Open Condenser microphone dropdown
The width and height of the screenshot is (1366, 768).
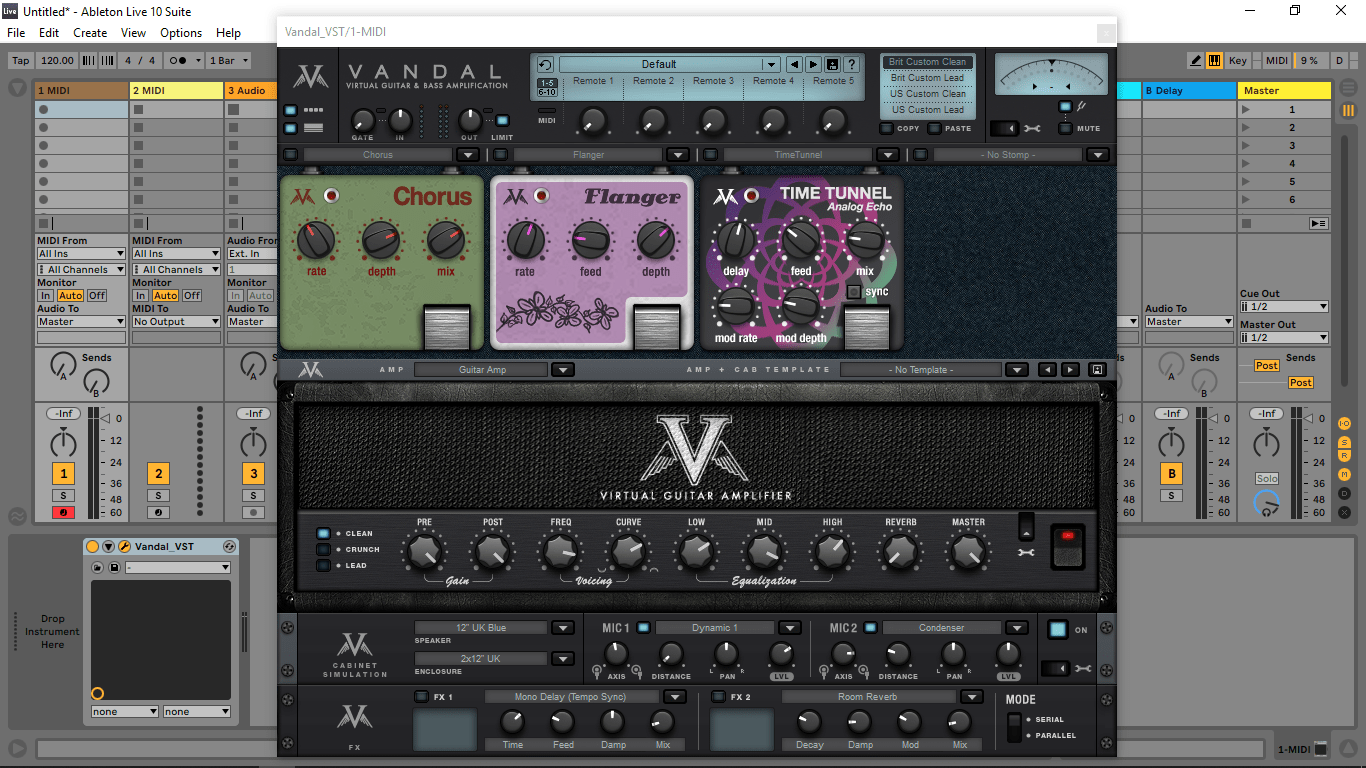(1017, 628)
